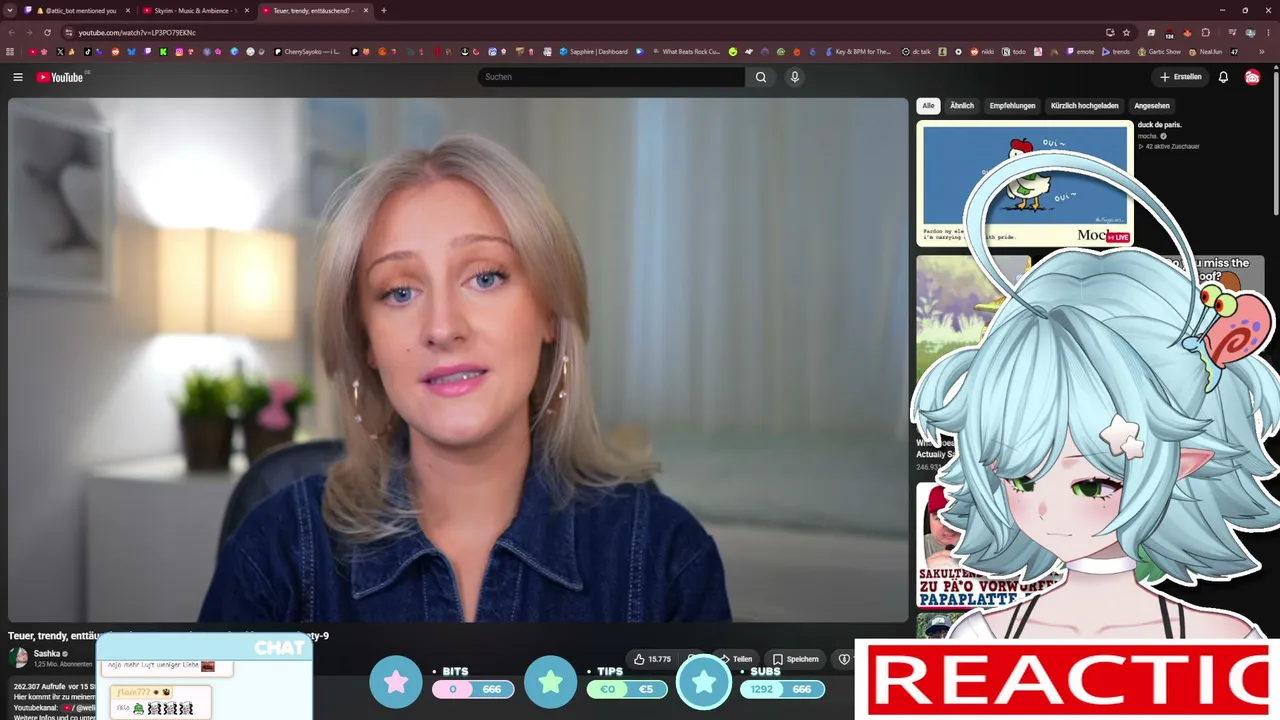Image resolution: width=1280 pixels, height=720 pixels.
Task: Open the 'Erstellen' create button
Action: point(1180,77)
